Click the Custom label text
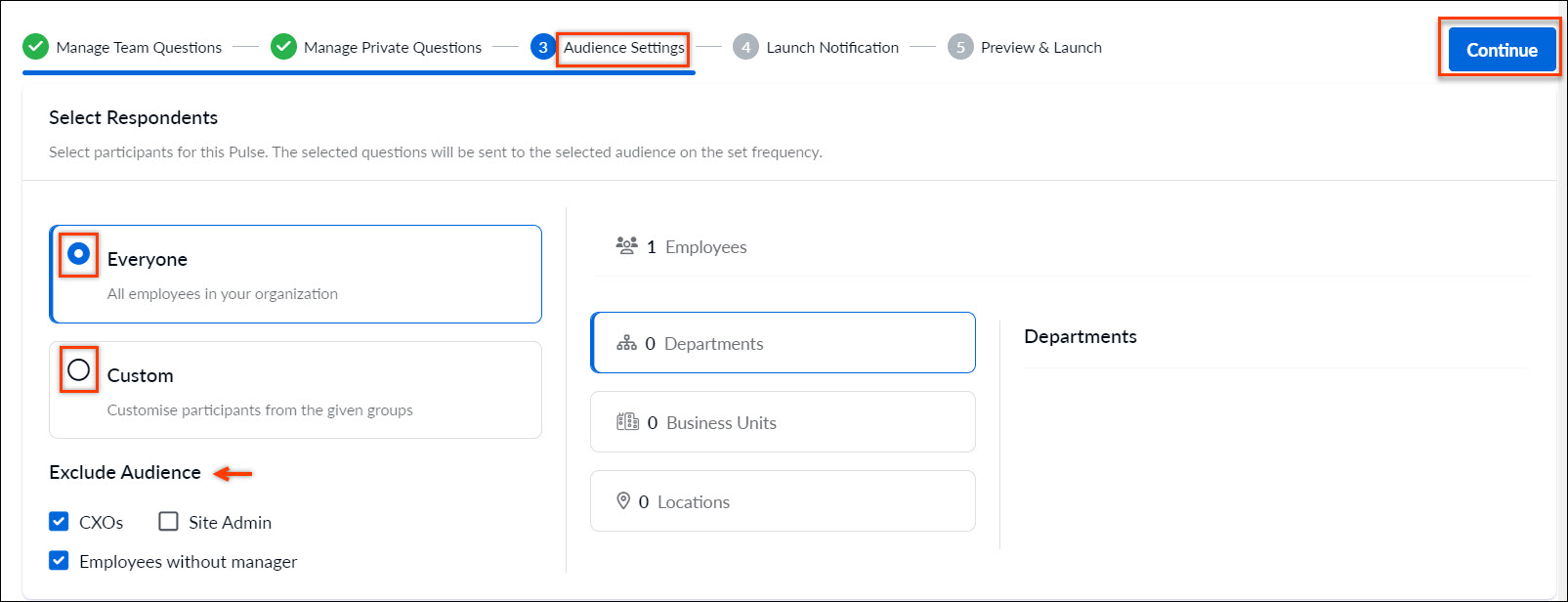 [140, 375]
